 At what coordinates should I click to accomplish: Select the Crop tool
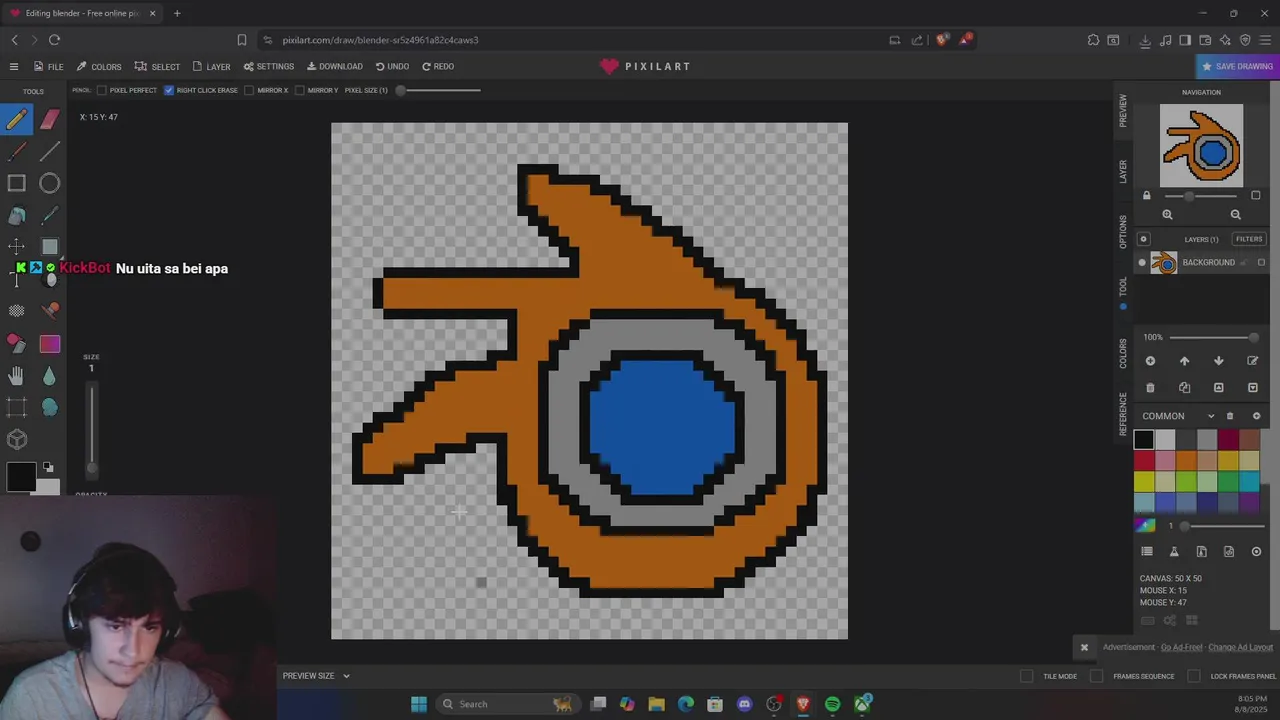[x=17, y=407]
